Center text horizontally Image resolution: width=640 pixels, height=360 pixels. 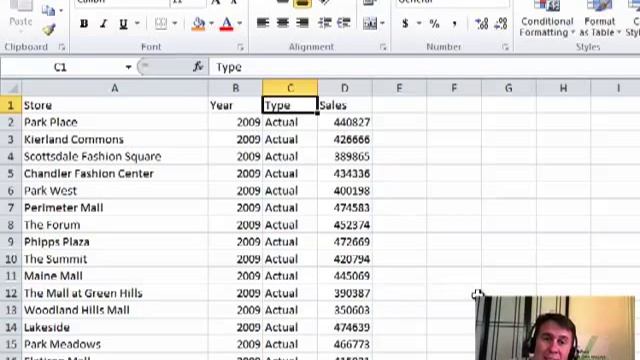[x=282, y=23]
